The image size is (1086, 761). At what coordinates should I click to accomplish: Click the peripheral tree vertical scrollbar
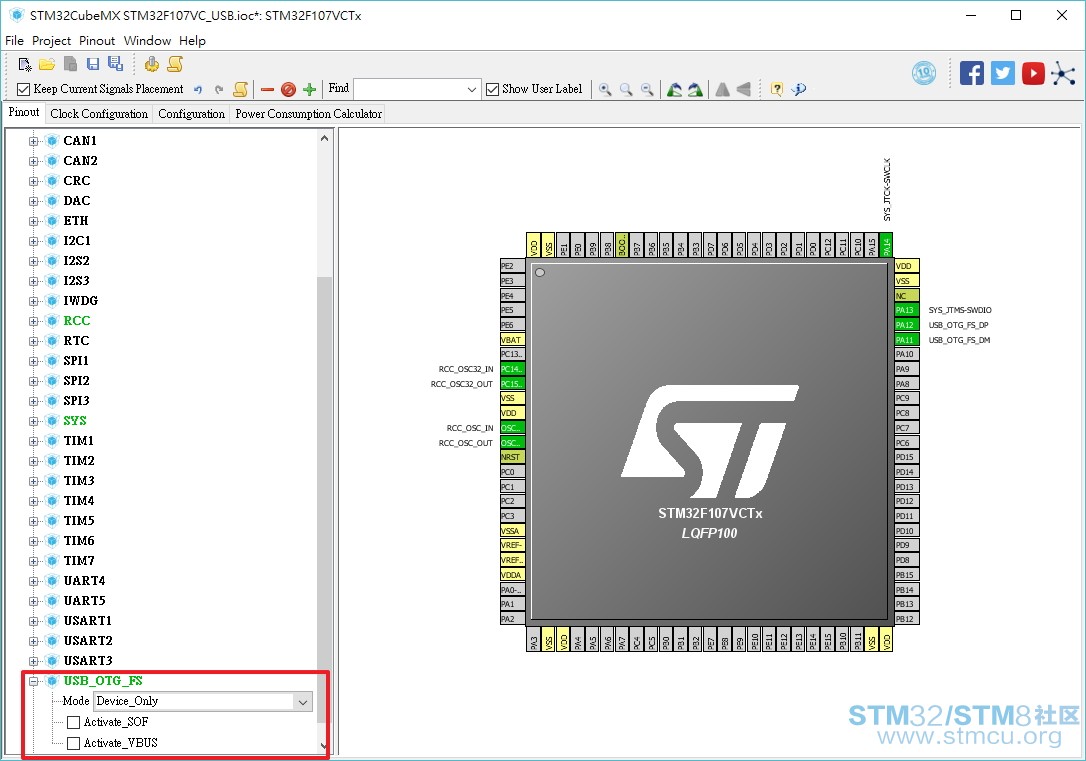(324, 499)
